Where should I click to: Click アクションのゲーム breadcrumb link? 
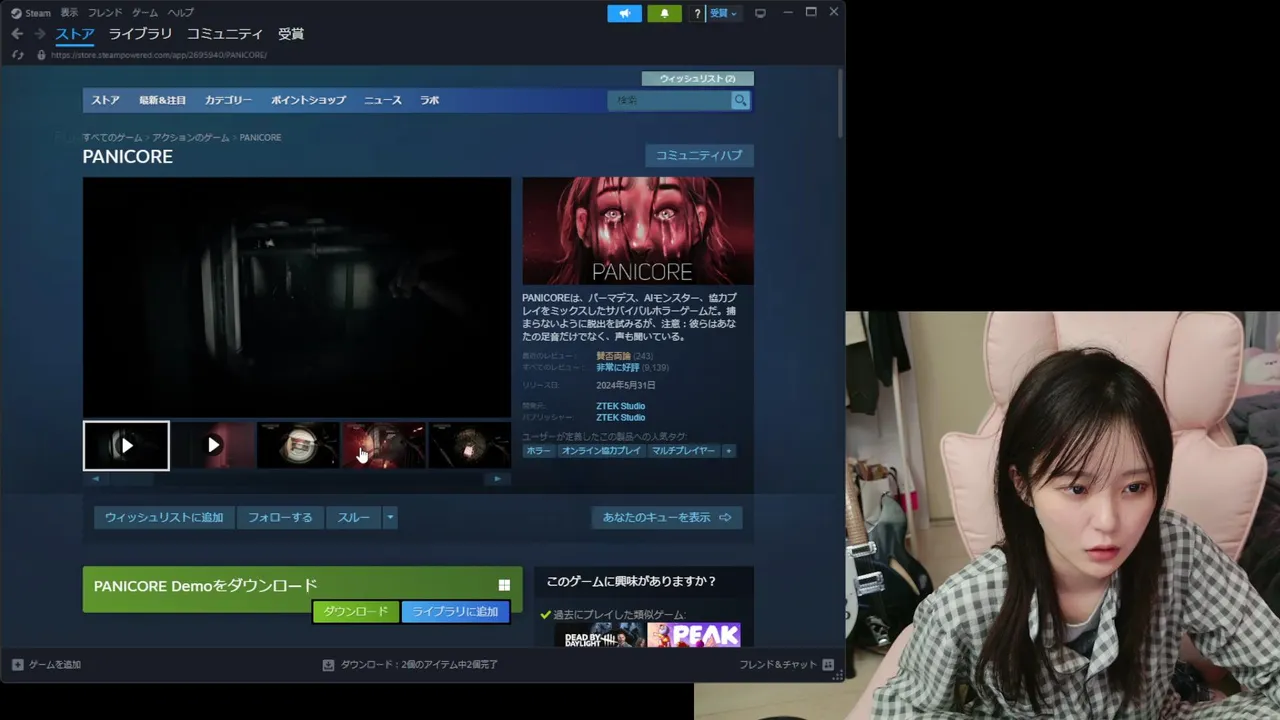tap(190, 137)
